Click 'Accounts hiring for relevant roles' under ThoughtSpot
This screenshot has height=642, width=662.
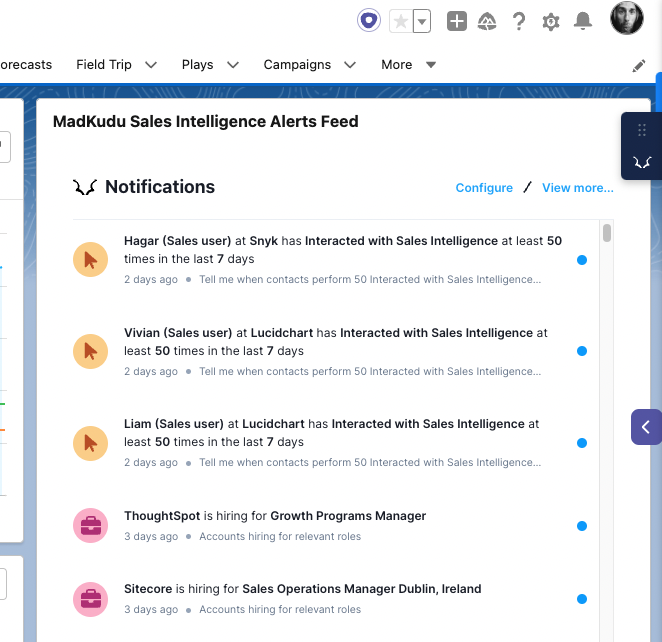(280, 536)
